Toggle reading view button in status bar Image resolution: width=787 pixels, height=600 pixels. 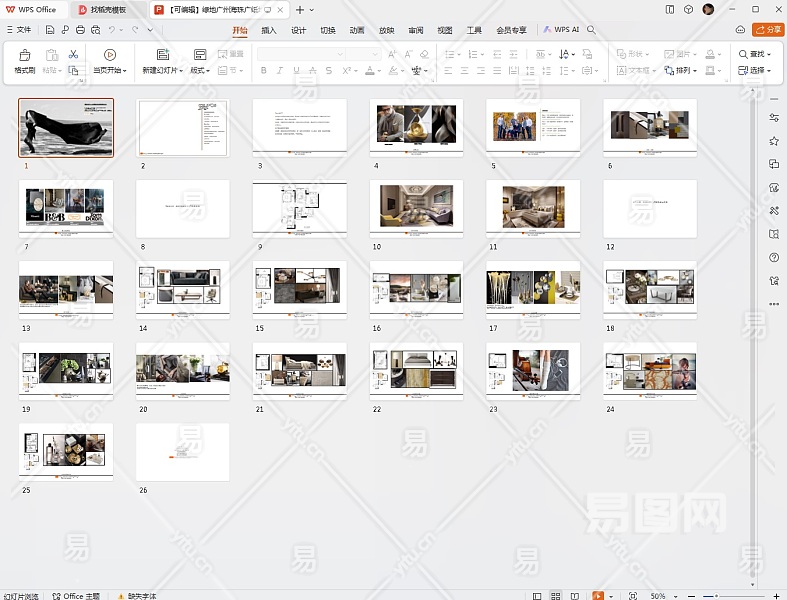pos(576,595)
